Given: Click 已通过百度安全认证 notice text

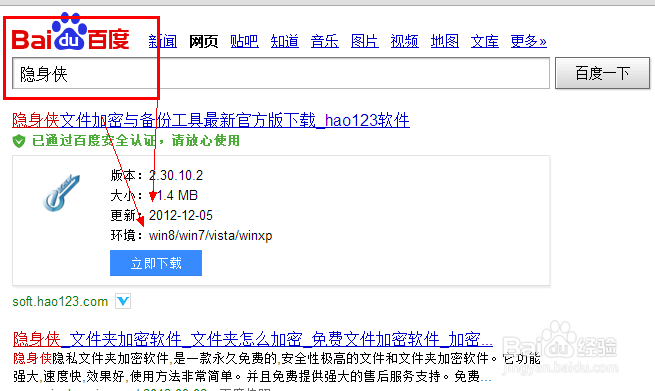Looking at the screenshot, I should coord(136,141).
